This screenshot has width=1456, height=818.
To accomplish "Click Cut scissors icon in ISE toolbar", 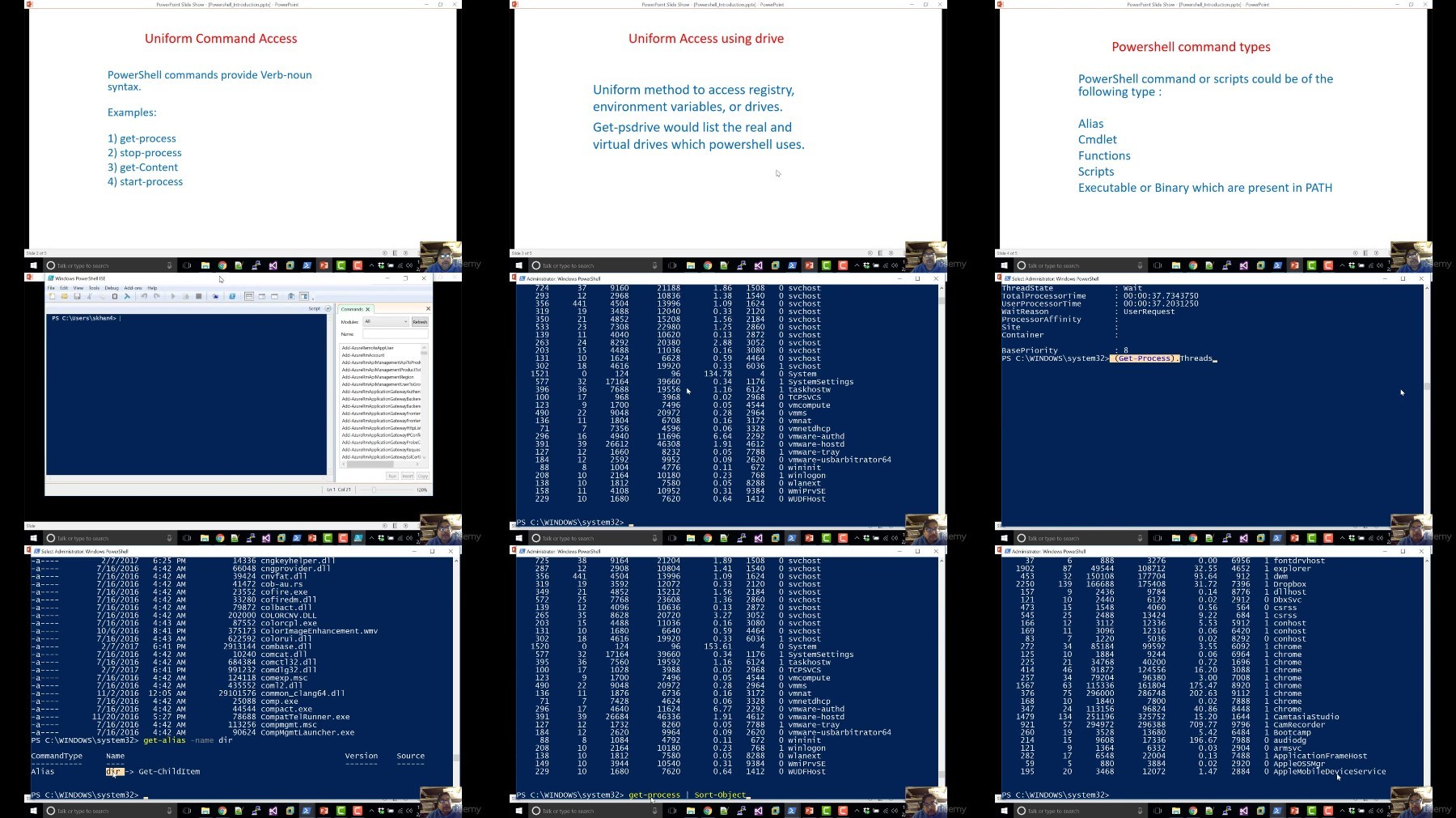I will [89, 296].
